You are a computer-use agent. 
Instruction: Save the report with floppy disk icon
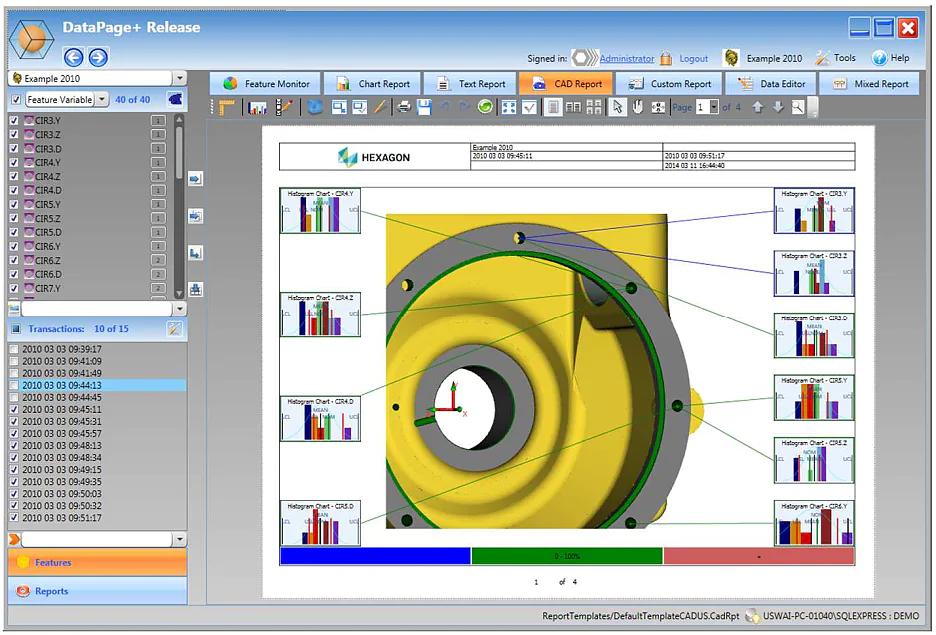tap(424, 107)
